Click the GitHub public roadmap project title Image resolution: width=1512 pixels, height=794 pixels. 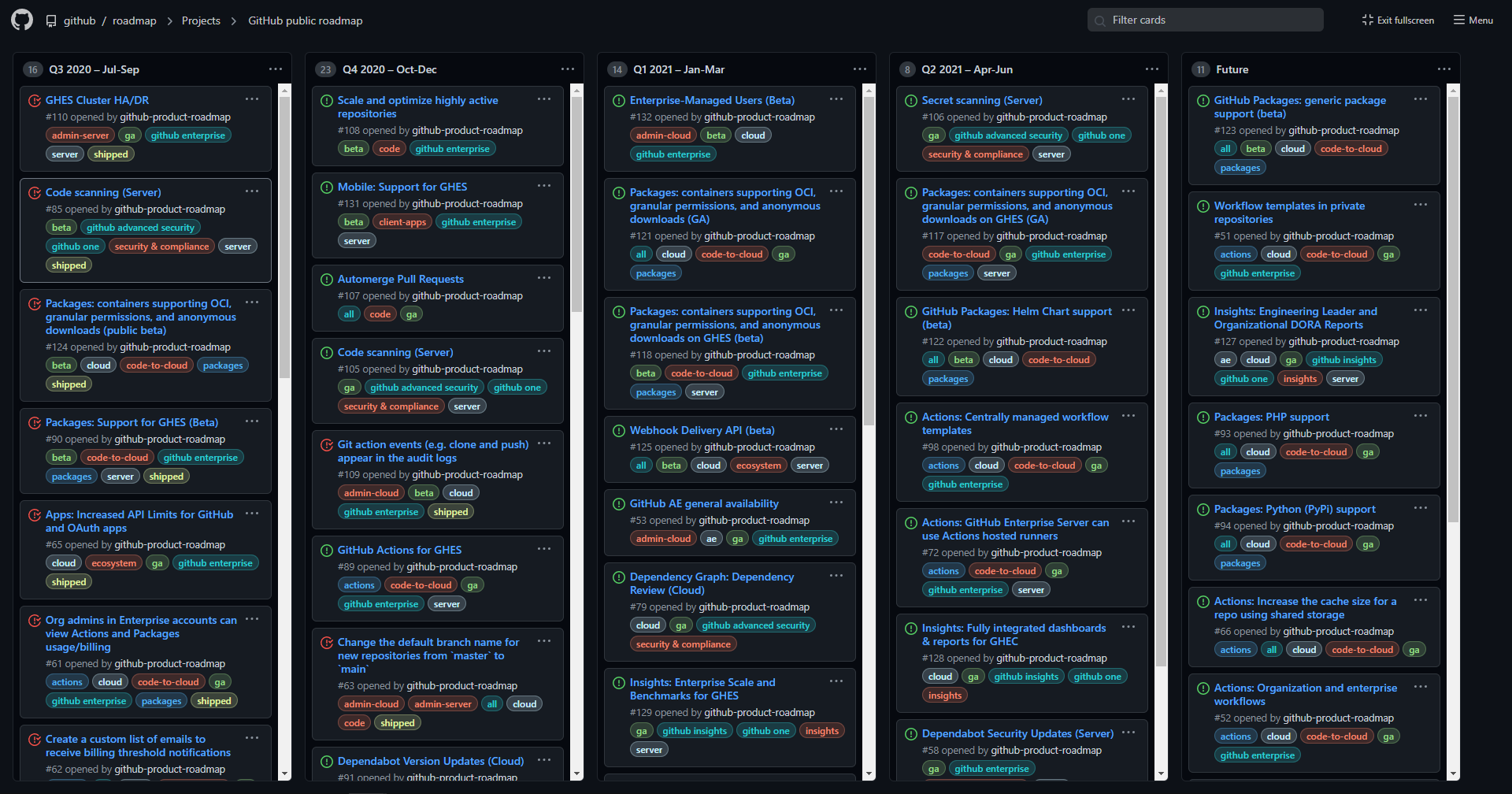pyautogui.click(x=306, y=20)
